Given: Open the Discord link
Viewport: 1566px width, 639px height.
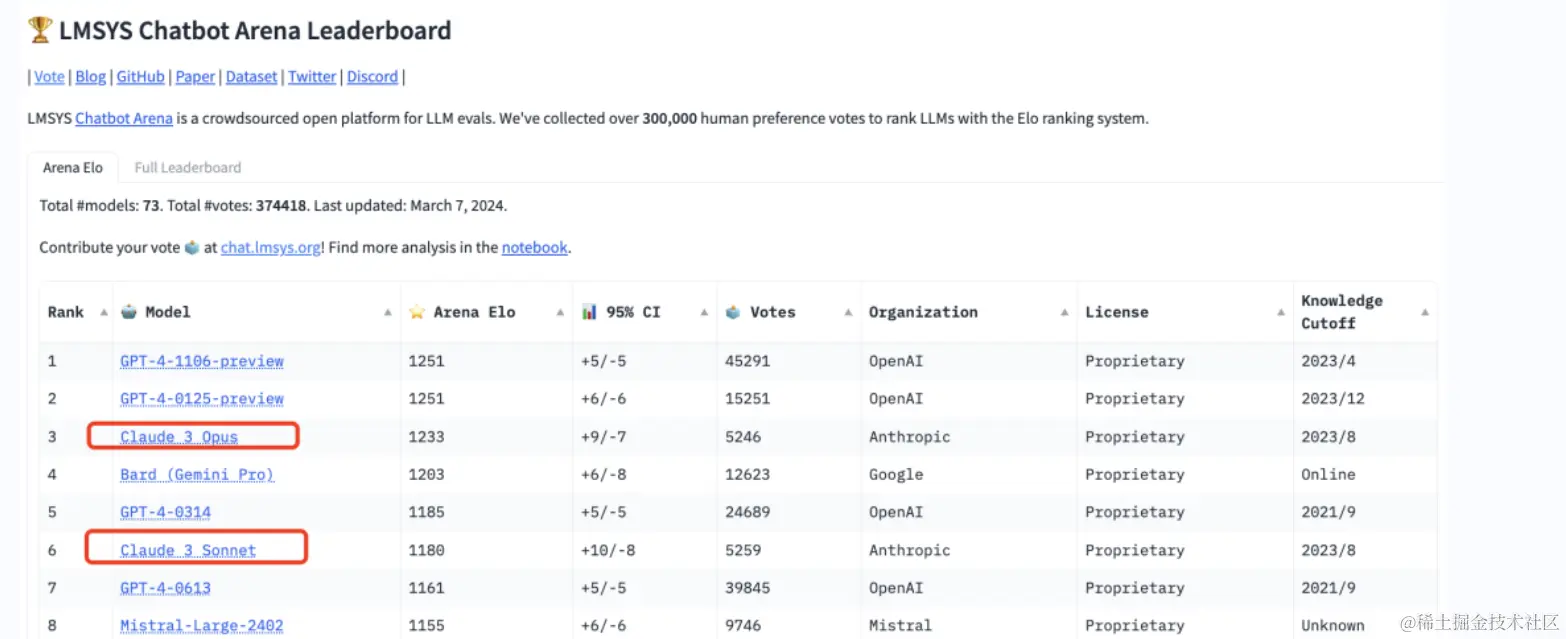Looking at the screenshot, I should click(x=372, y=77).
